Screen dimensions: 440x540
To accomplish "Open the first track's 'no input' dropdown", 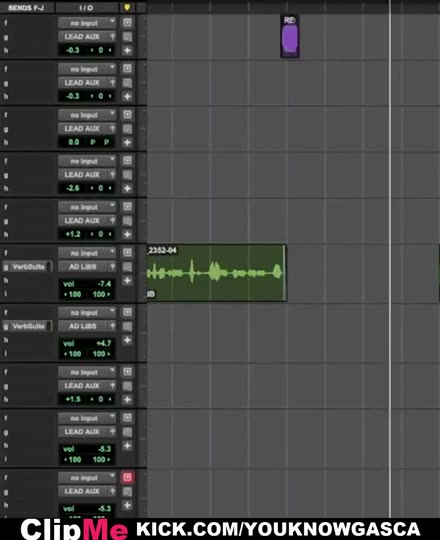I will [x=87, y=23].
